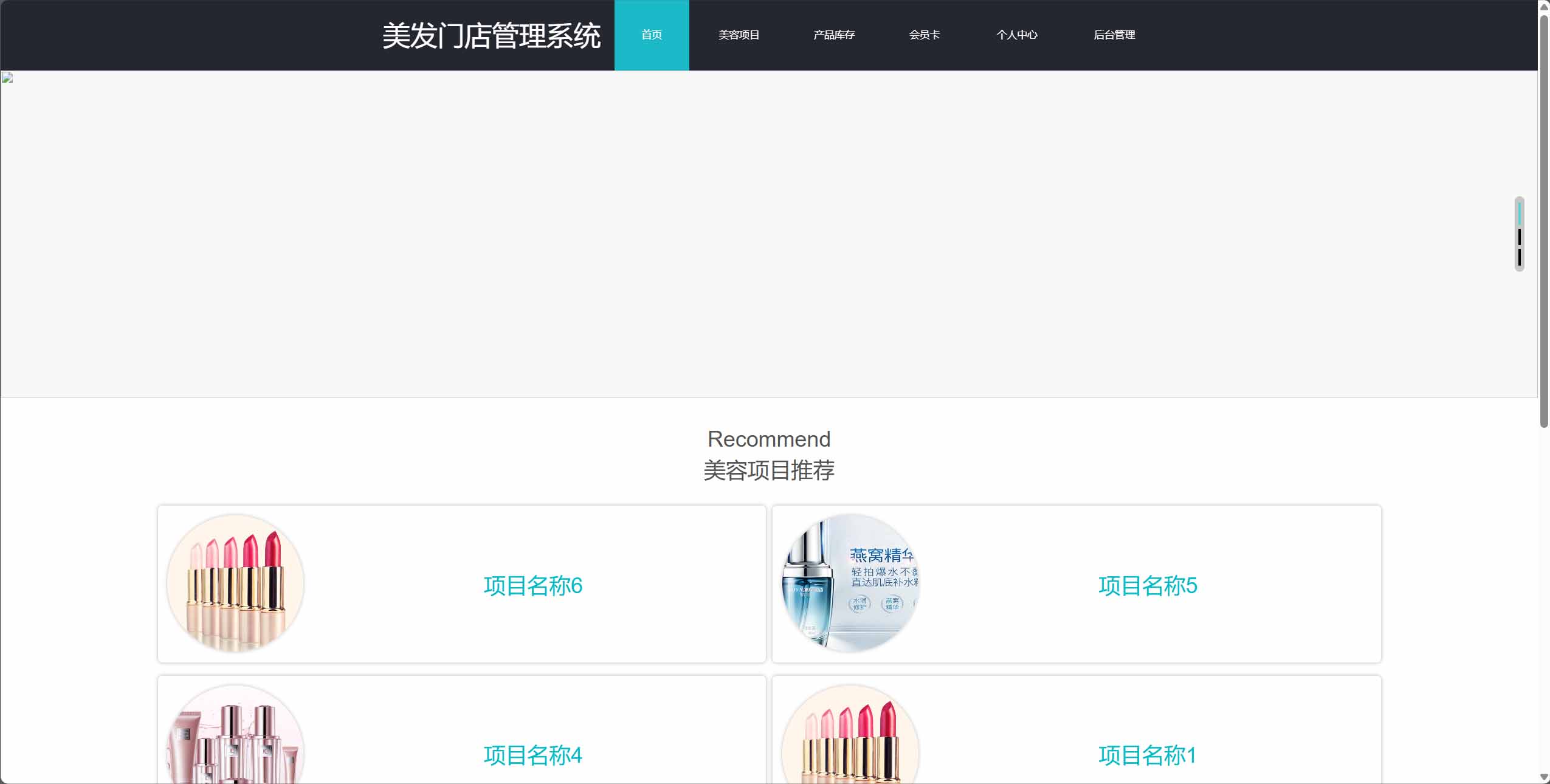Click the 美发门店管理系统 site title
This screenshot has width=1550, height=784.
click(x=491, y=35)
